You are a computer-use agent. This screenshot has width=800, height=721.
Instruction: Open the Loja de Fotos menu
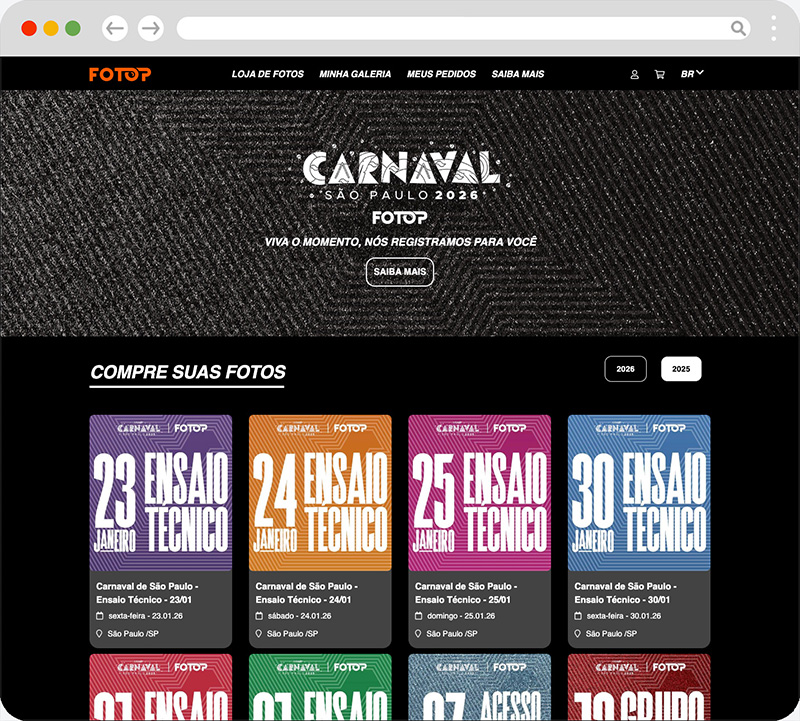[x=268, y=74]
